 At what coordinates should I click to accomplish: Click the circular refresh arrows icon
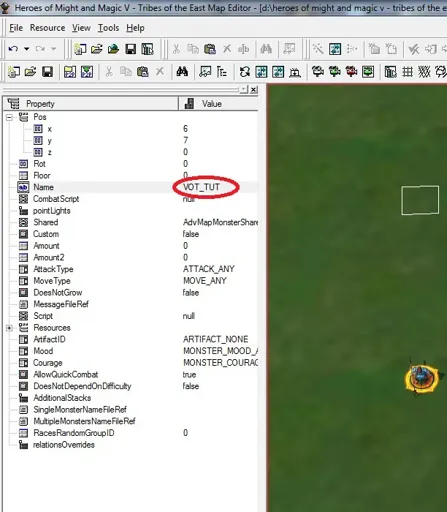tap(245, 72)
